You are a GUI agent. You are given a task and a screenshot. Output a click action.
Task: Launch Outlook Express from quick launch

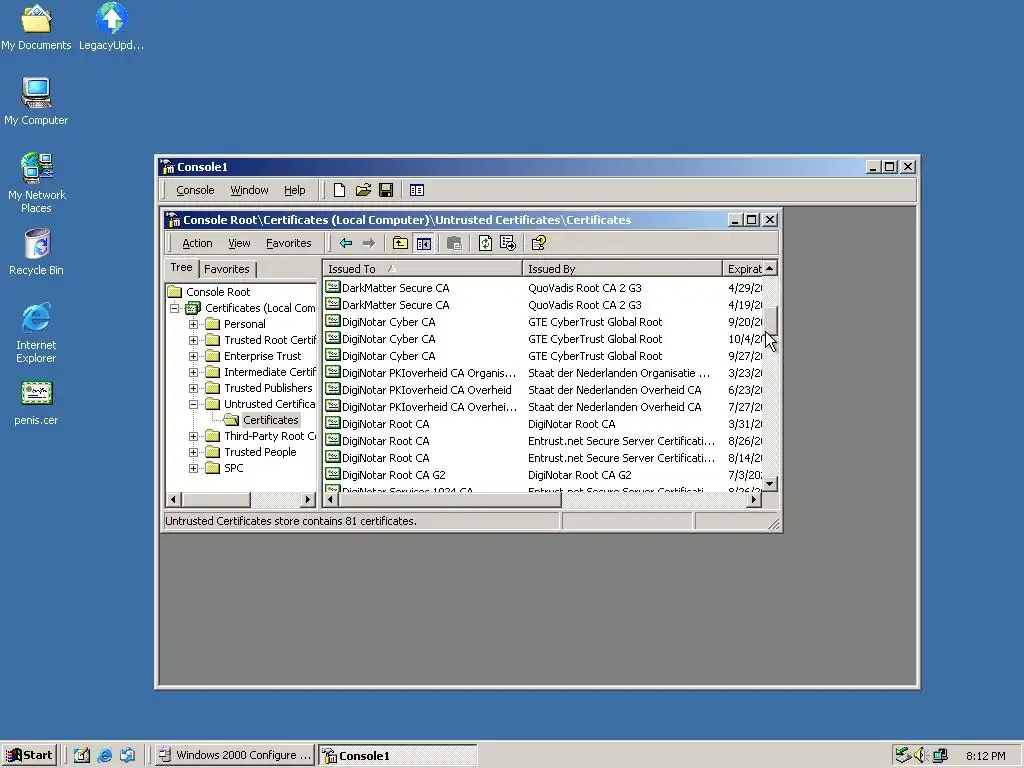(127, 755)
